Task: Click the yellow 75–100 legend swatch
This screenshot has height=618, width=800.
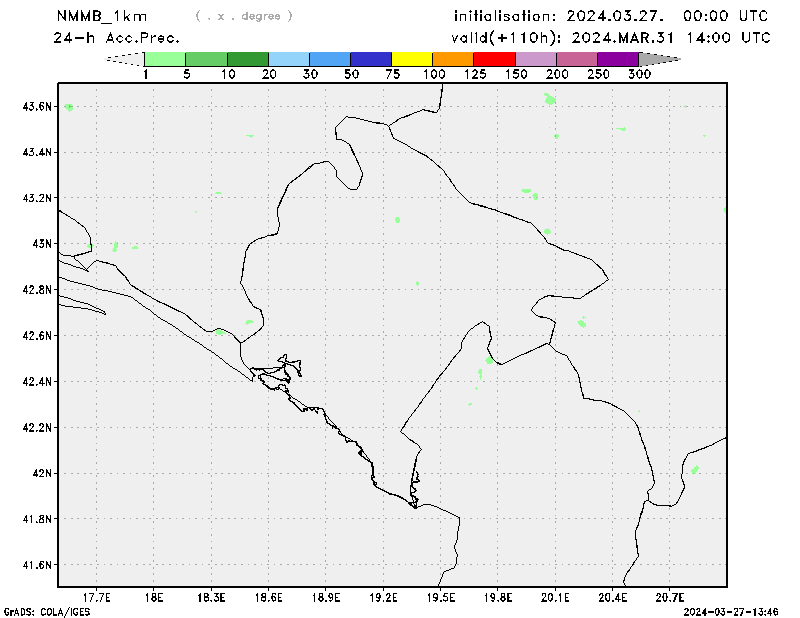Action: (412, 59)
